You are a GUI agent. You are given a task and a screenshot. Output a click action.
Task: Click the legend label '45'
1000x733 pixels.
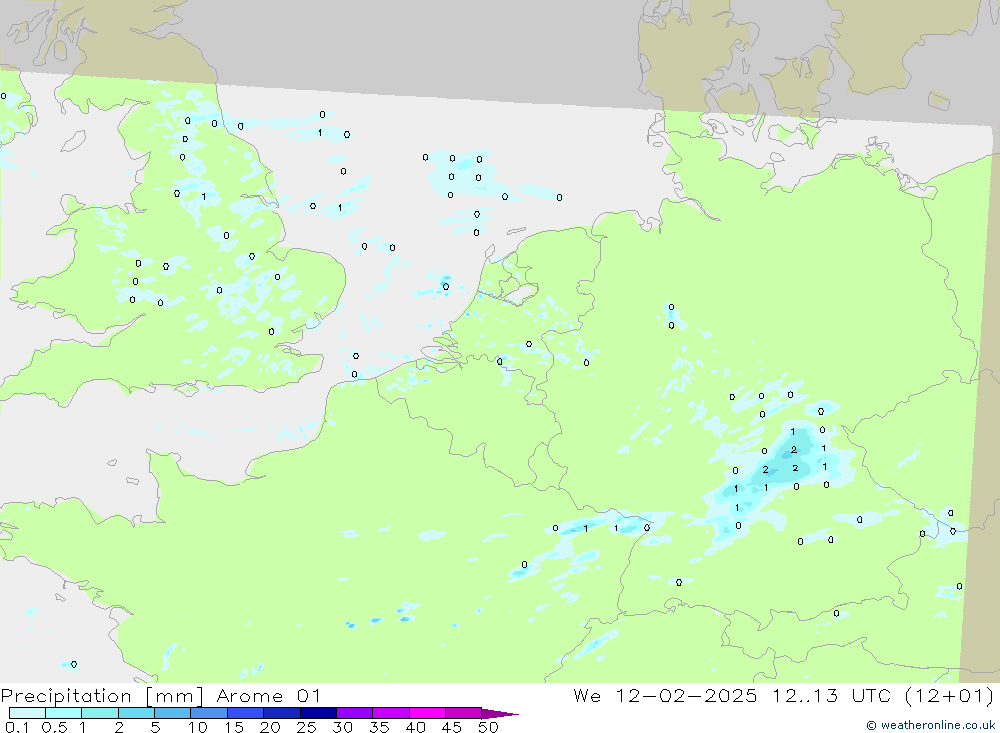coord(452,727)
